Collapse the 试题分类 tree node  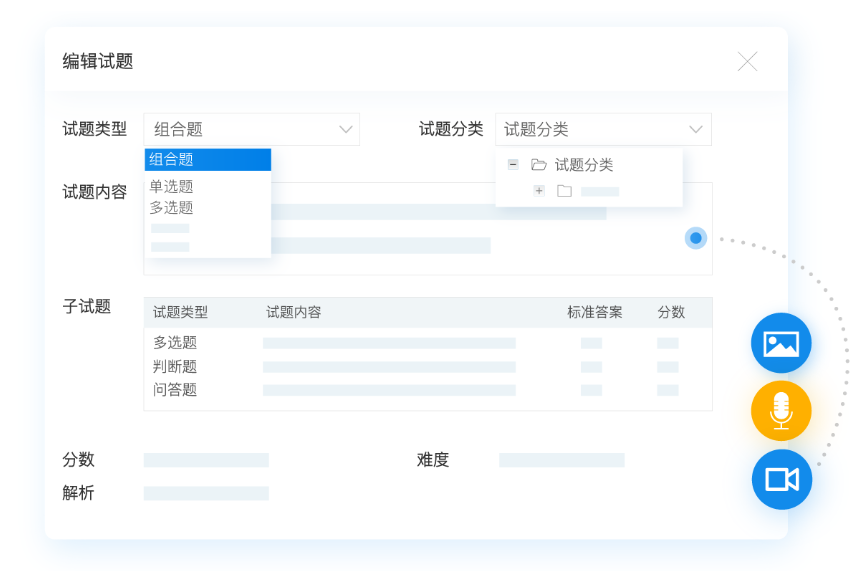513,165
